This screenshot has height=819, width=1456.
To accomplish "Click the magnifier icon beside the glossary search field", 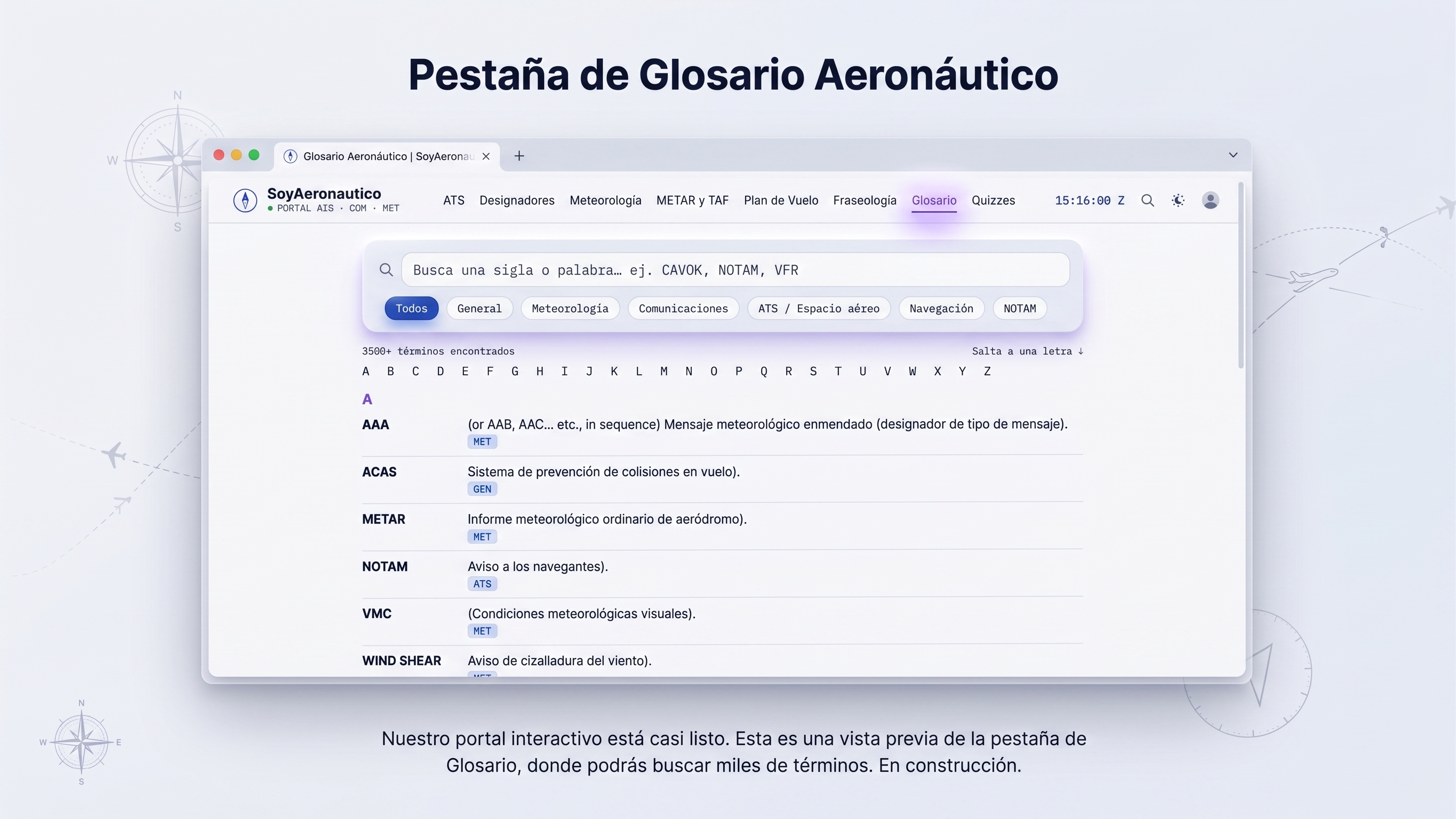I will (x=386, y=270).
